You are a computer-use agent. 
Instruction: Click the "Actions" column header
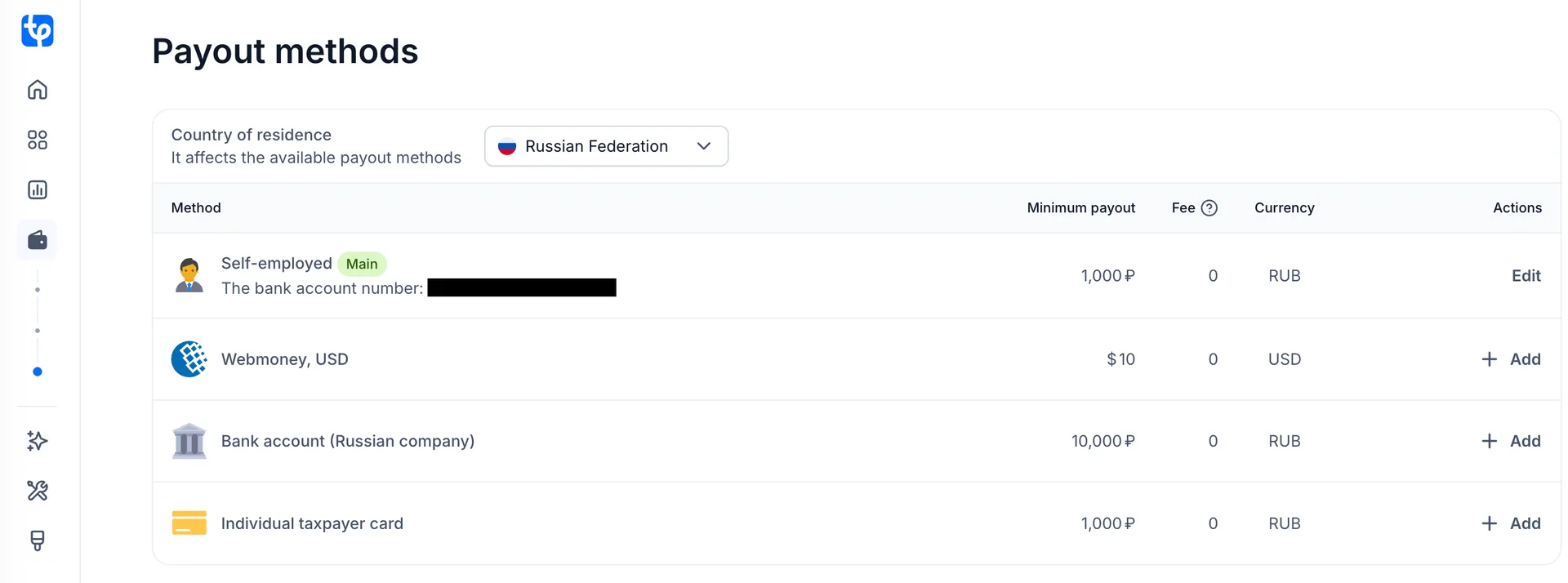pyautogui.click(x=1517, y=208)
